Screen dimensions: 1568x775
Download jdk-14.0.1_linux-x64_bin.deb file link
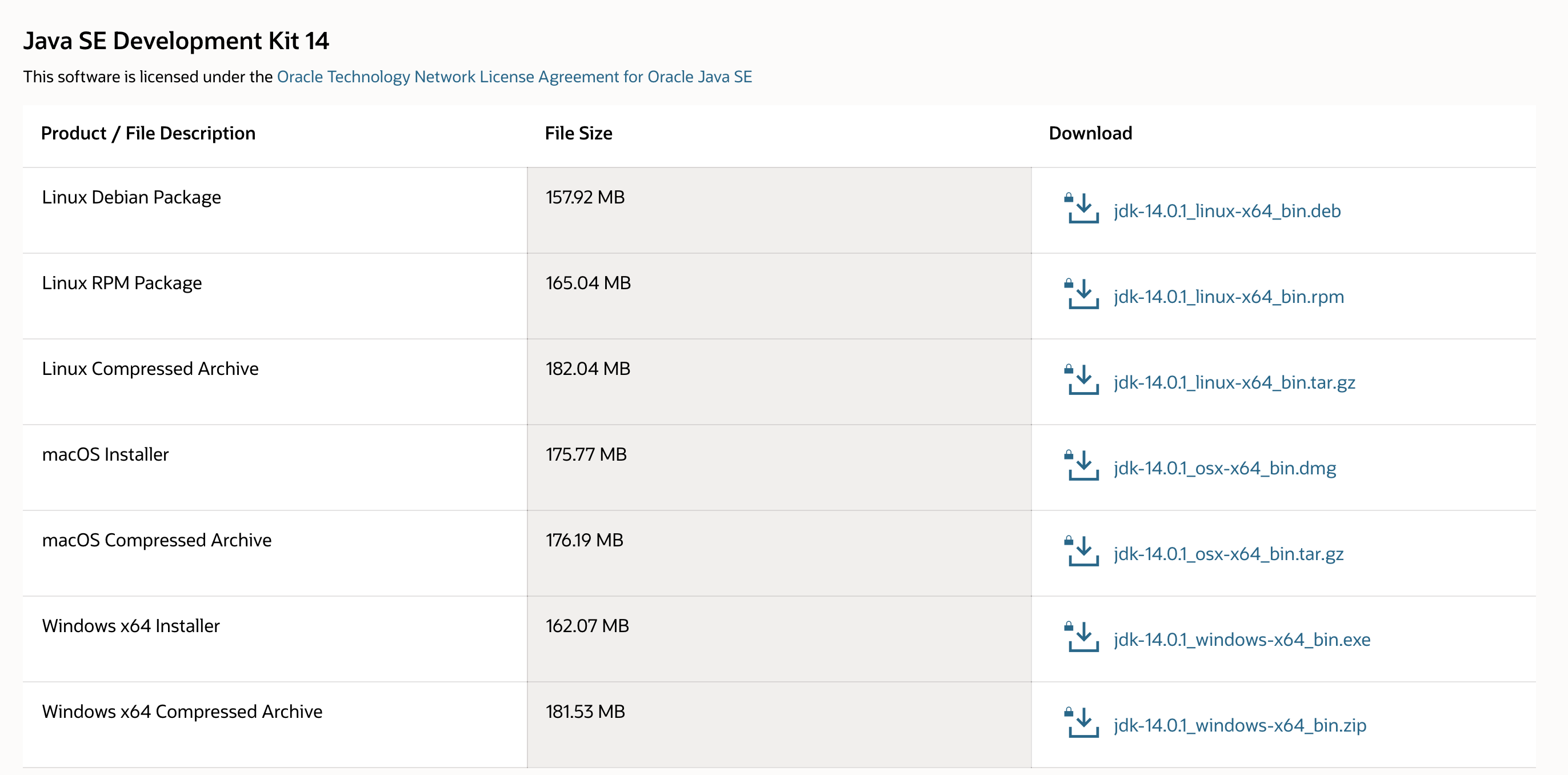pyautogui.click(x=1226, y=211)
